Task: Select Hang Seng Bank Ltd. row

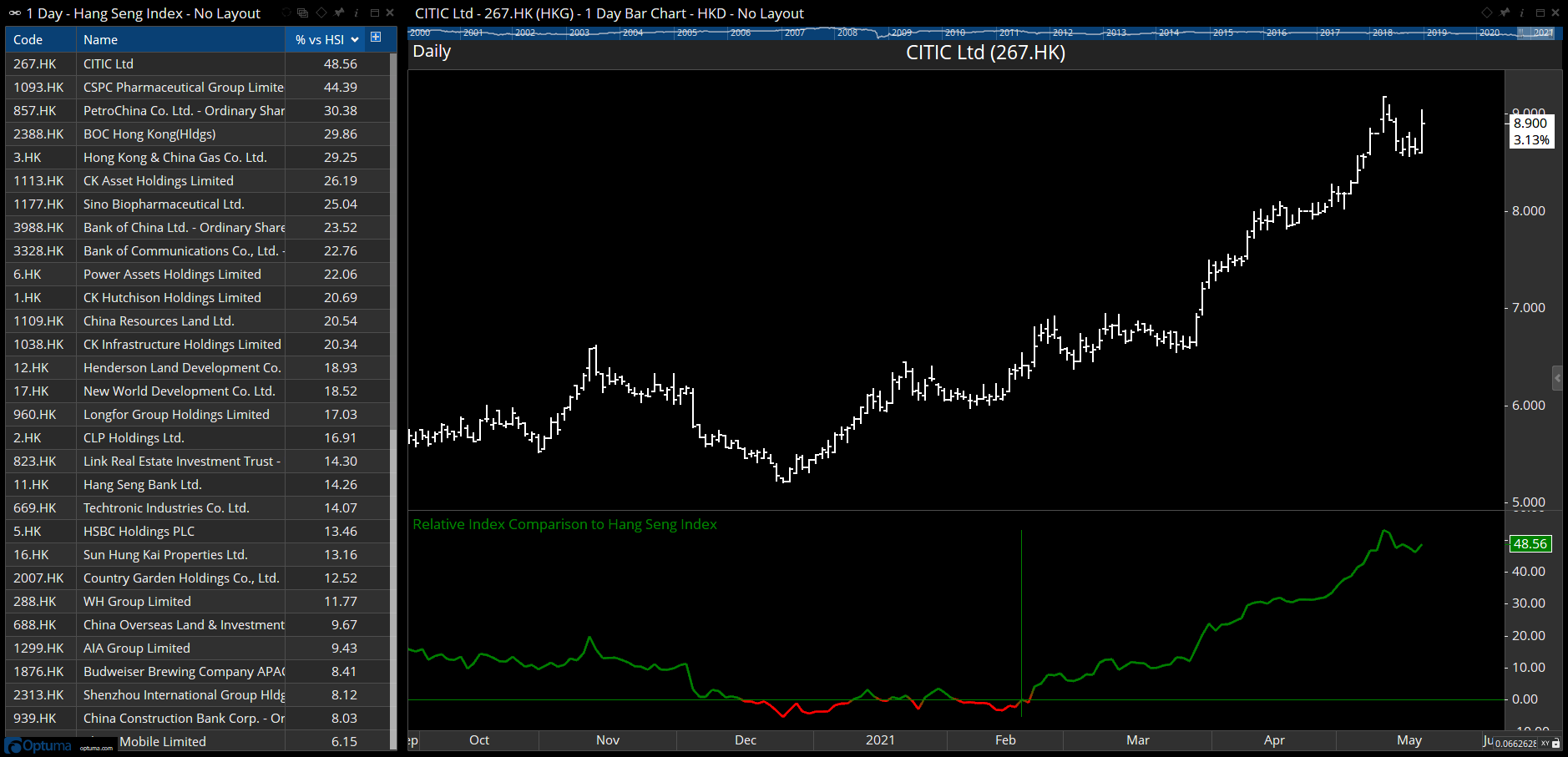Action: [198, 484]
